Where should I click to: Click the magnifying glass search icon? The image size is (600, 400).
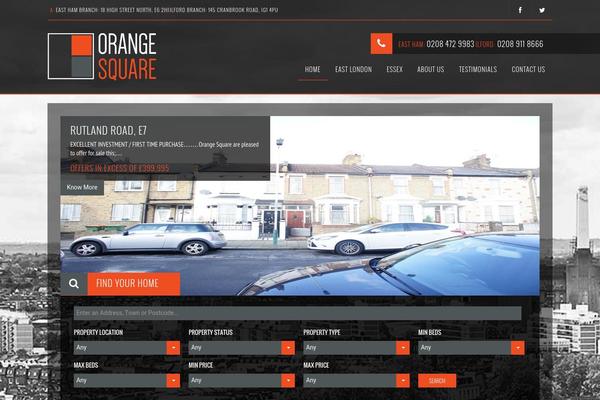73,284
